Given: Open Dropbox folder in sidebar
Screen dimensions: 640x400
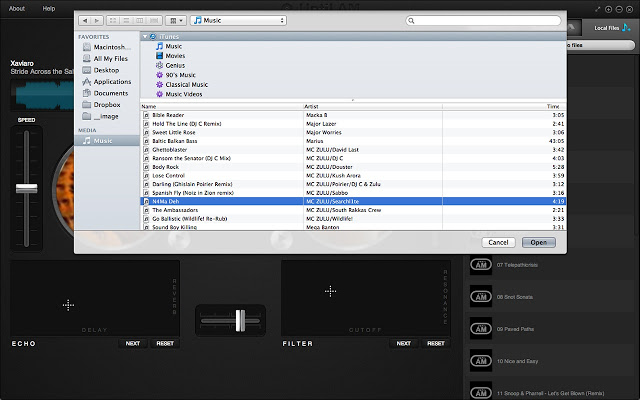Looking at the screenshot, I should (101, 105).
